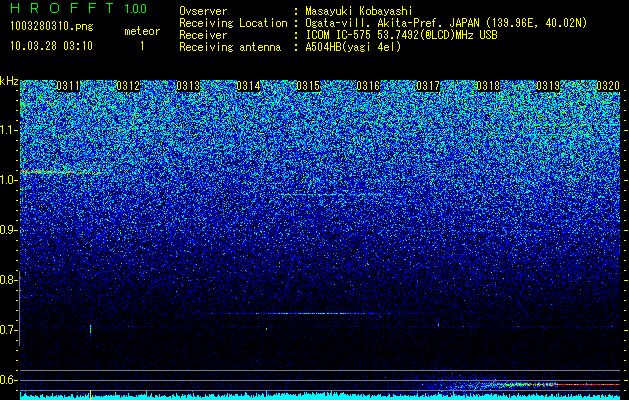Click the A504HB(yagi 4el) antenna text
629x400 pixels.
coord(353,47)
